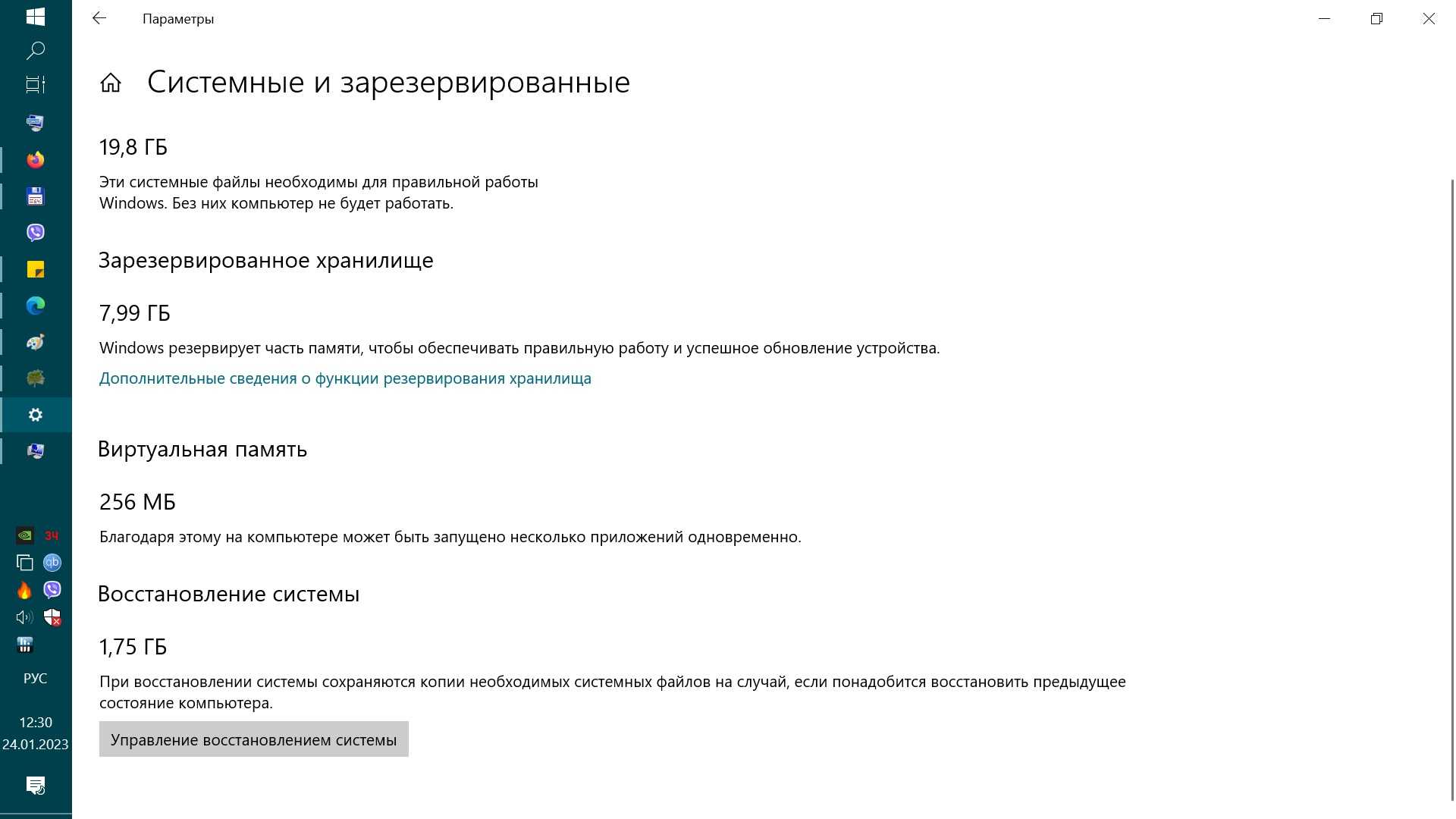Image resolution: width=1456 pixels, height=819 pixels.
Task: Open the Action Center notifications icon
Action: coord(36,786)
